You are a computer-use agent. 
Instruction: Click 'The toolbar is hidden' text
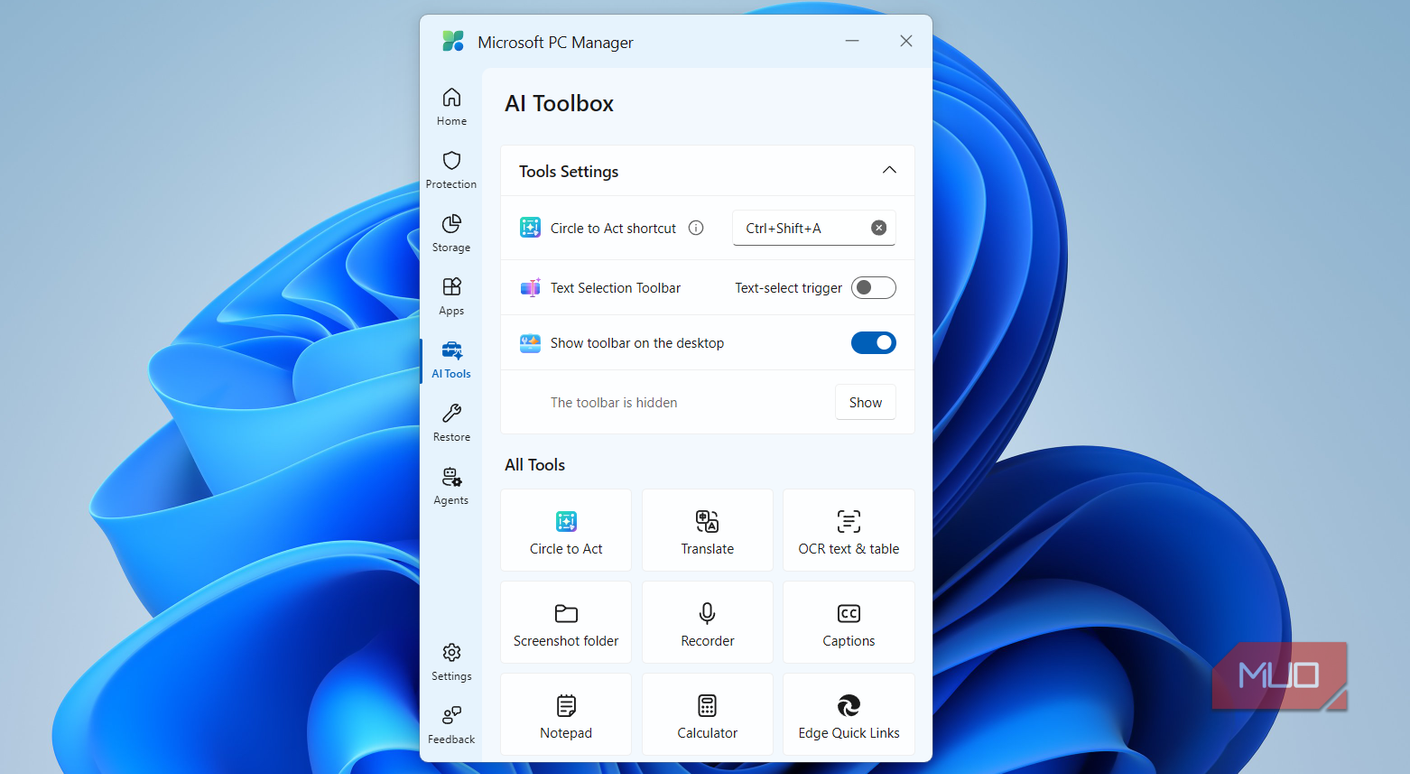(x=614, y=402)
